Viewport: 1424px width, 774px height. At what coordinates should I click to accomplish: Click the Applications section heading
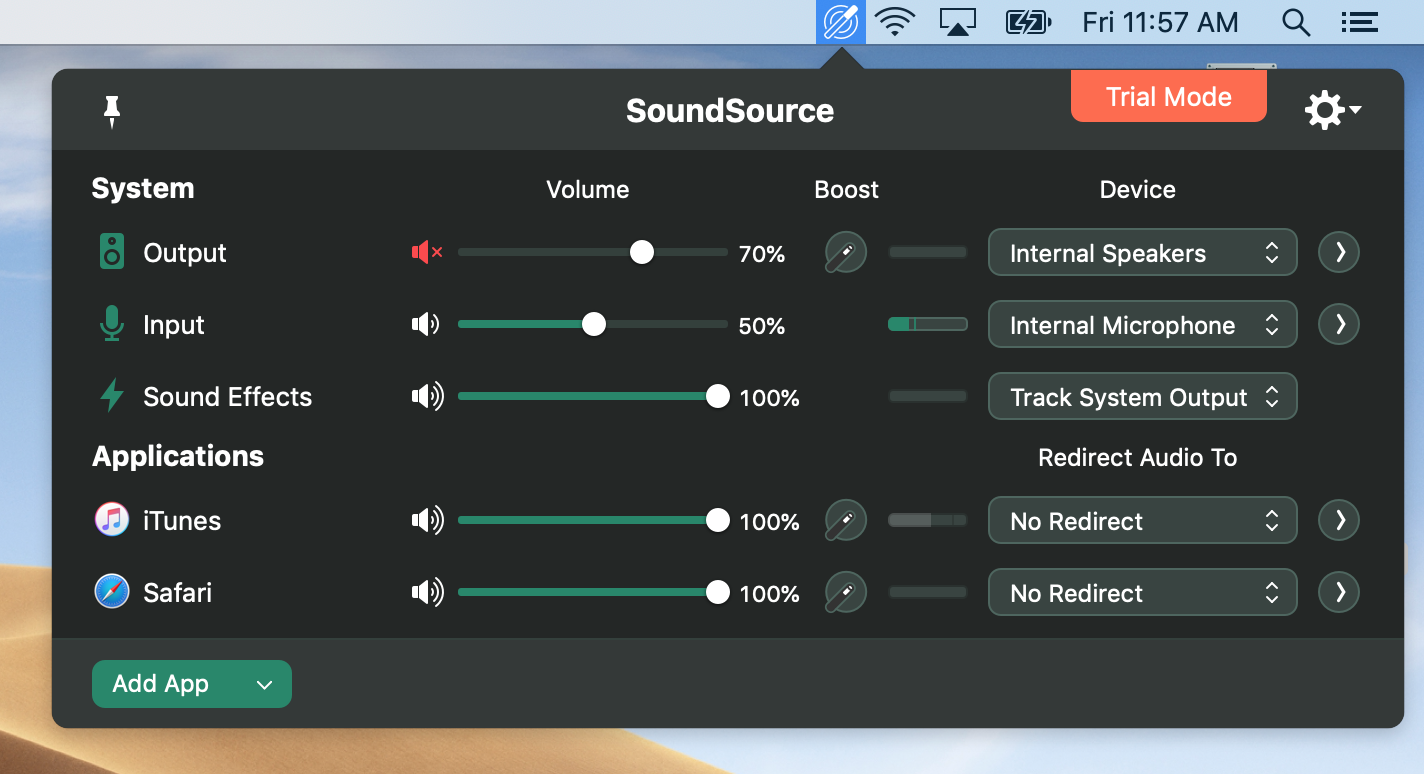(x=178, y=457)
